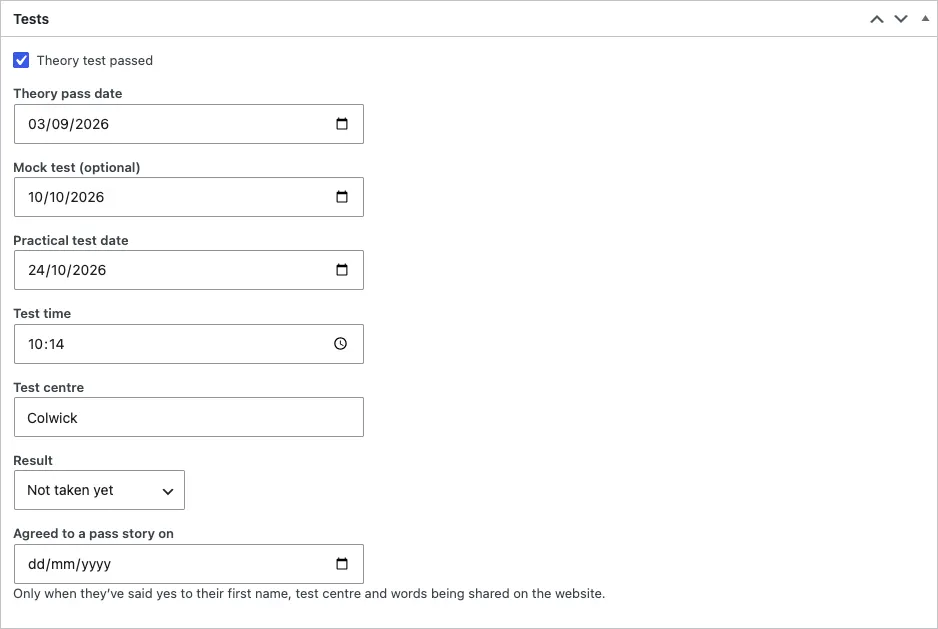Screen dimensions: 938x629
Task: Click the Theory test passed label
Action: click(x=95, y=60)
